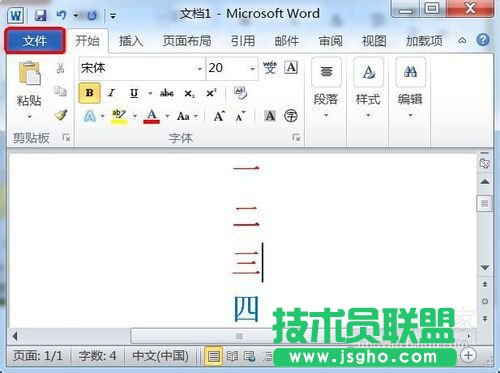Open Word Help question mark
The width and height of the screenshot is (500, 373).
[483, 40]
